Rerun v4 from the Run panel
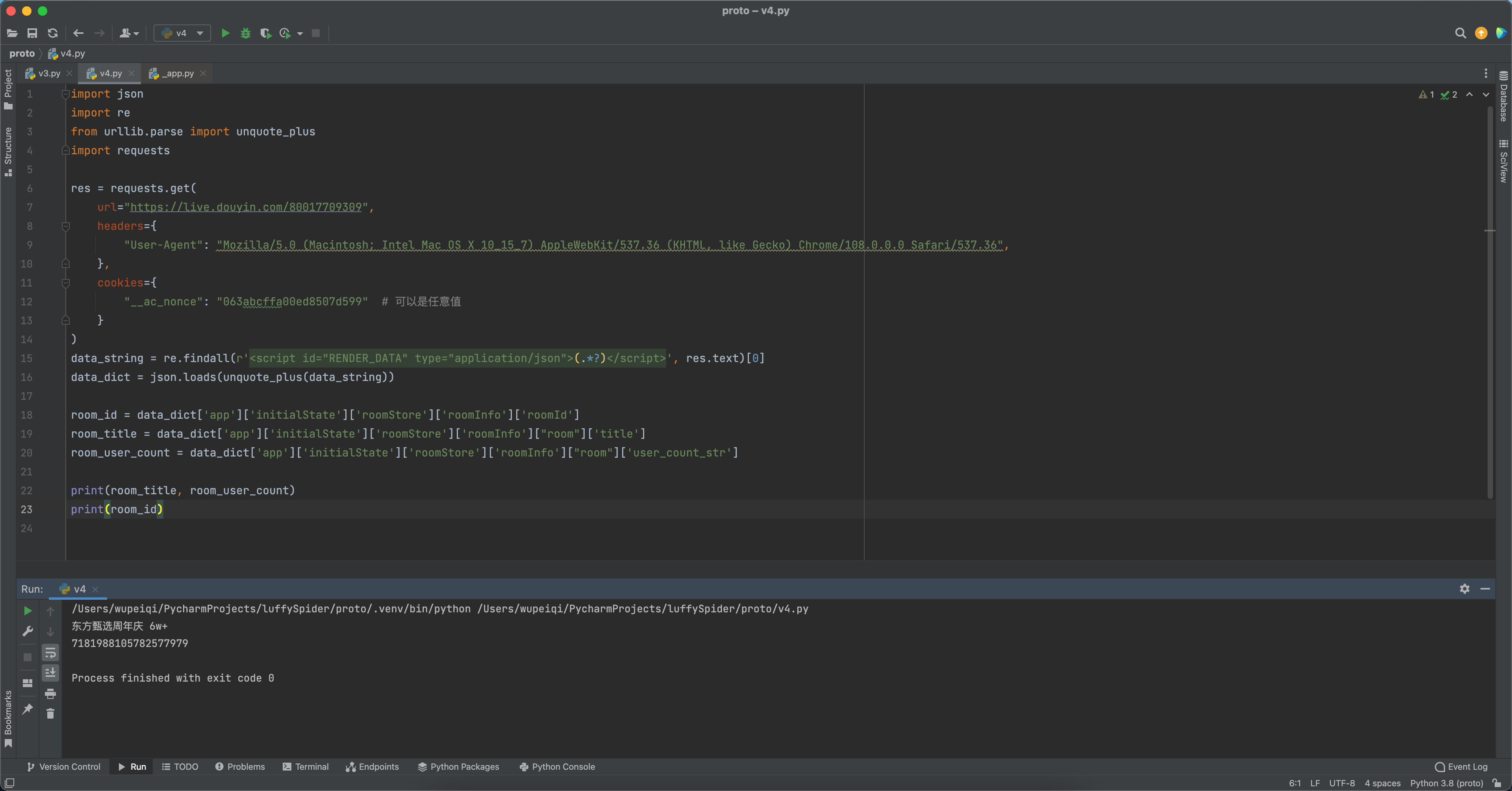The width and height of the screenshot is (1512, 791). pyautogui.click(x=28, y=611)
